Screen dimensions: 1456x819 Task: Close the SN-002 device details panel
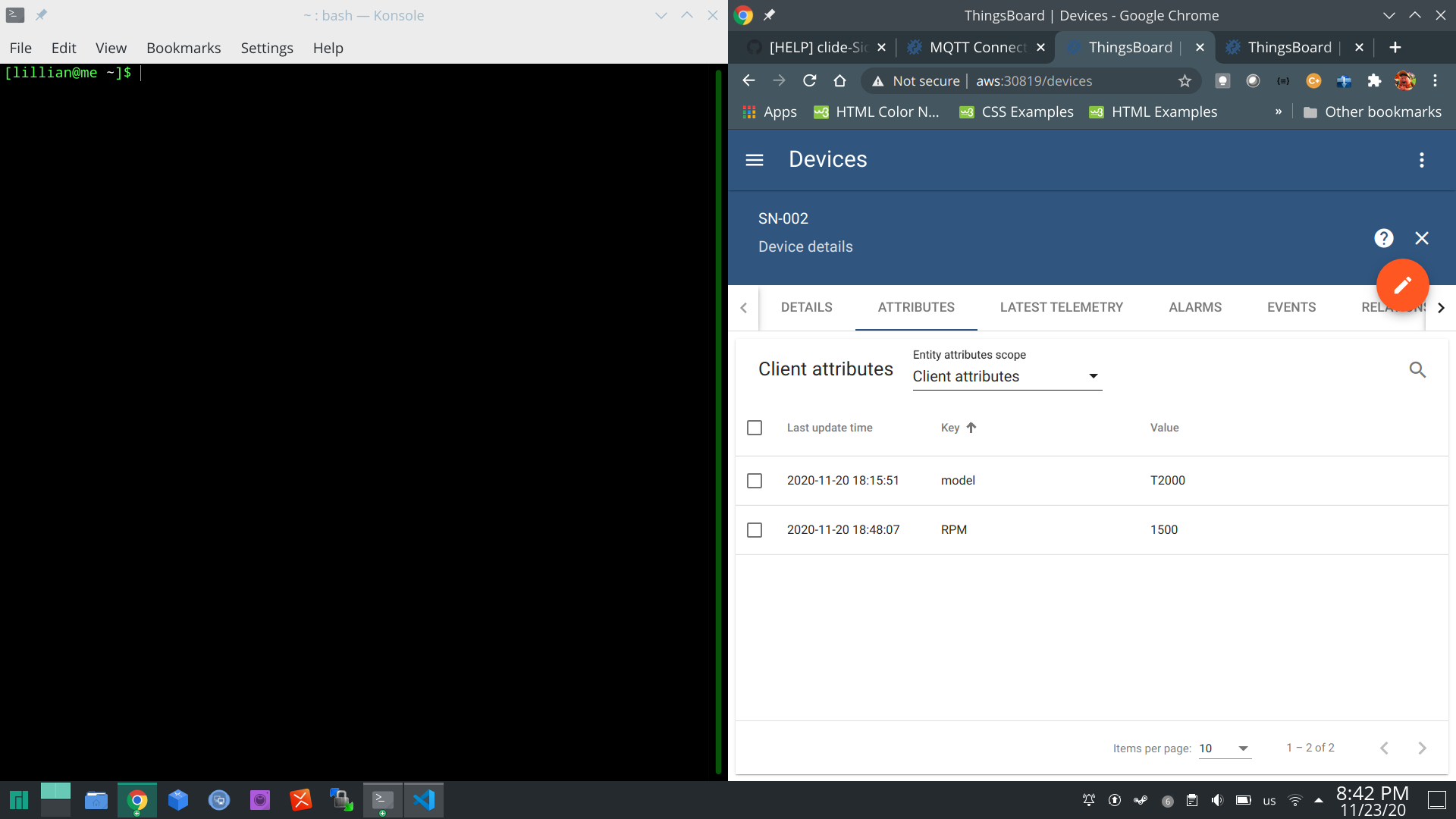tap(1422, 237)
